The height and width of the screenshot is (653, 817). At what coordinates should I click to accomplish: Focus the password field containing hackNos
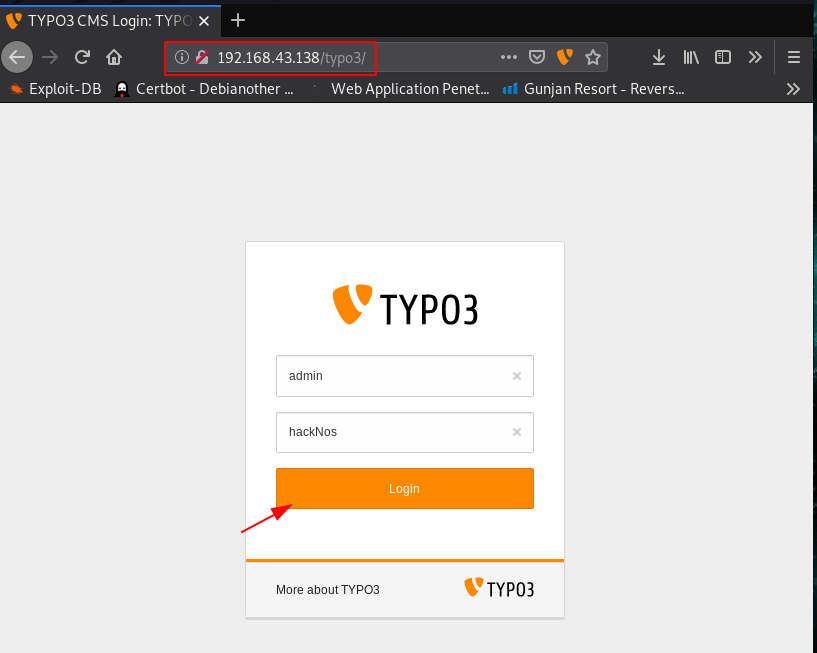[404, 432]
